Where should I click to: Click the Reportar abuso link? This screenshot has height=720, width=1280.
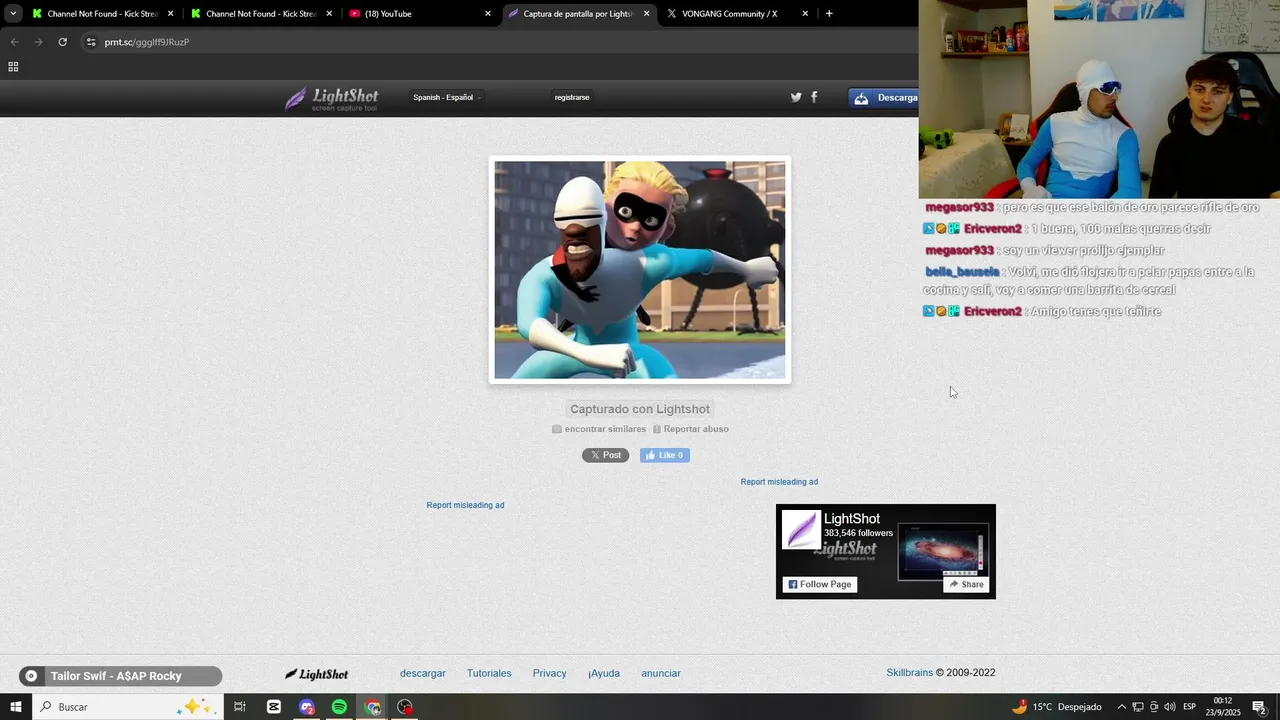point(691,429)
